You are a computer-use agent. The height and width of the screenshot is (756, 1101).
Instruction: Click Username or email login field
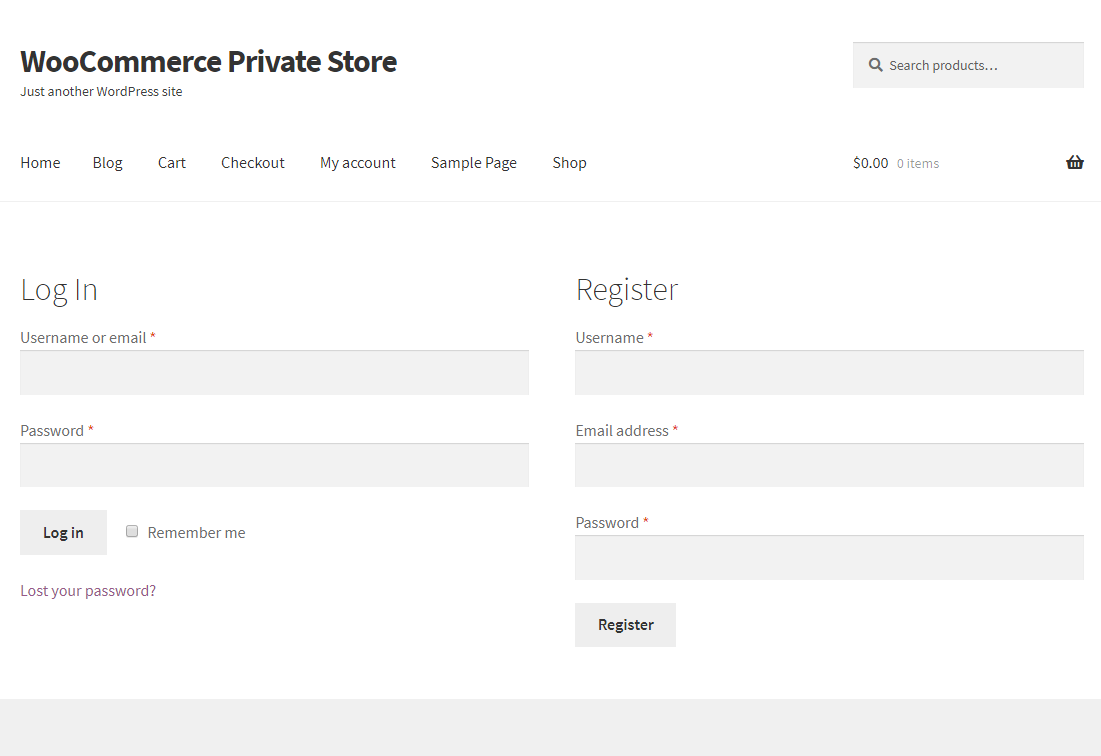click(274, 373)
